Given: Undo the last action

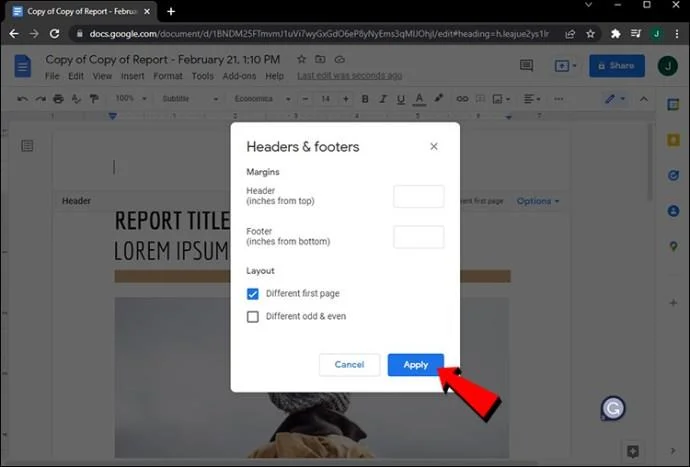Looking at the screenshot, I should click(x=22, y=99).
